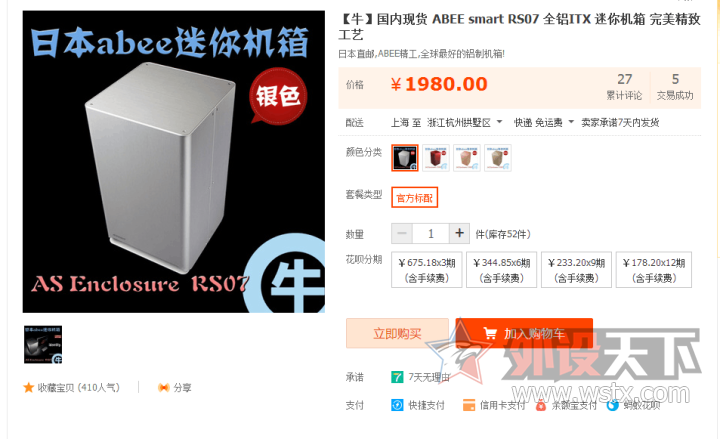Click the 立即购买 buy now button
Image resolution: width=720 pixels, height=439 pixels.
(x=397, y=333)
